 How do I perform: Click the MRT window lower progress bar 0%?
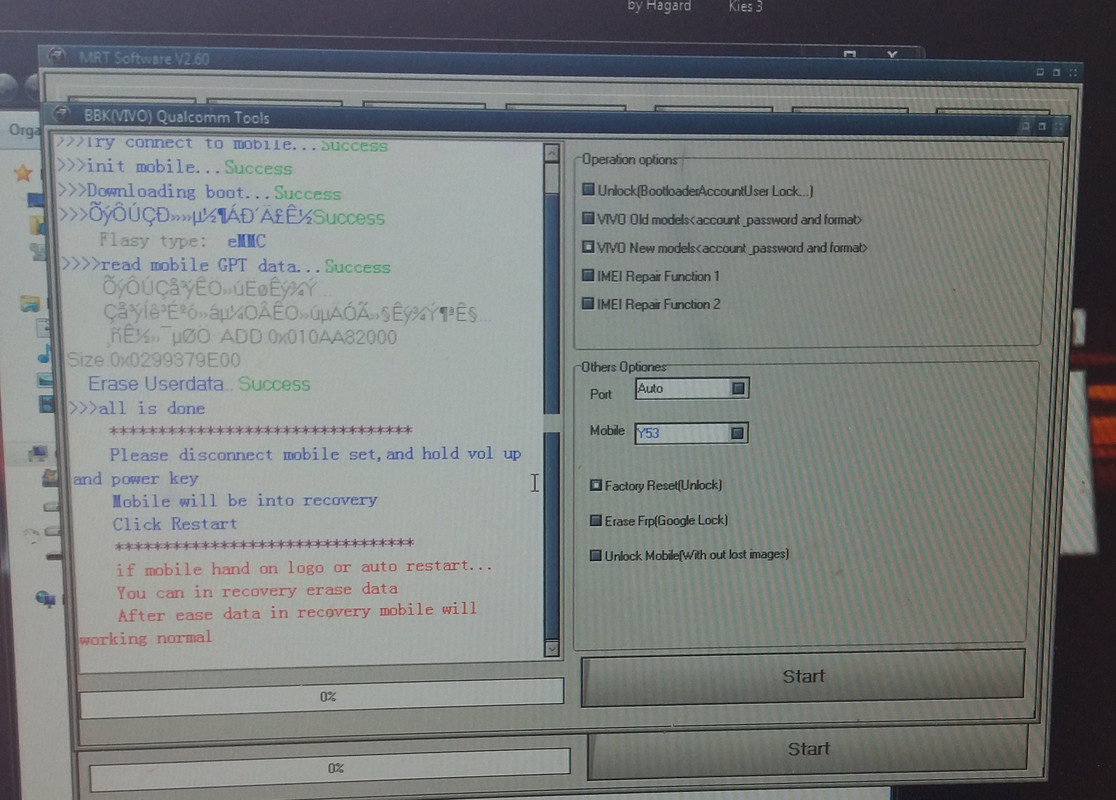pos(330,769)
